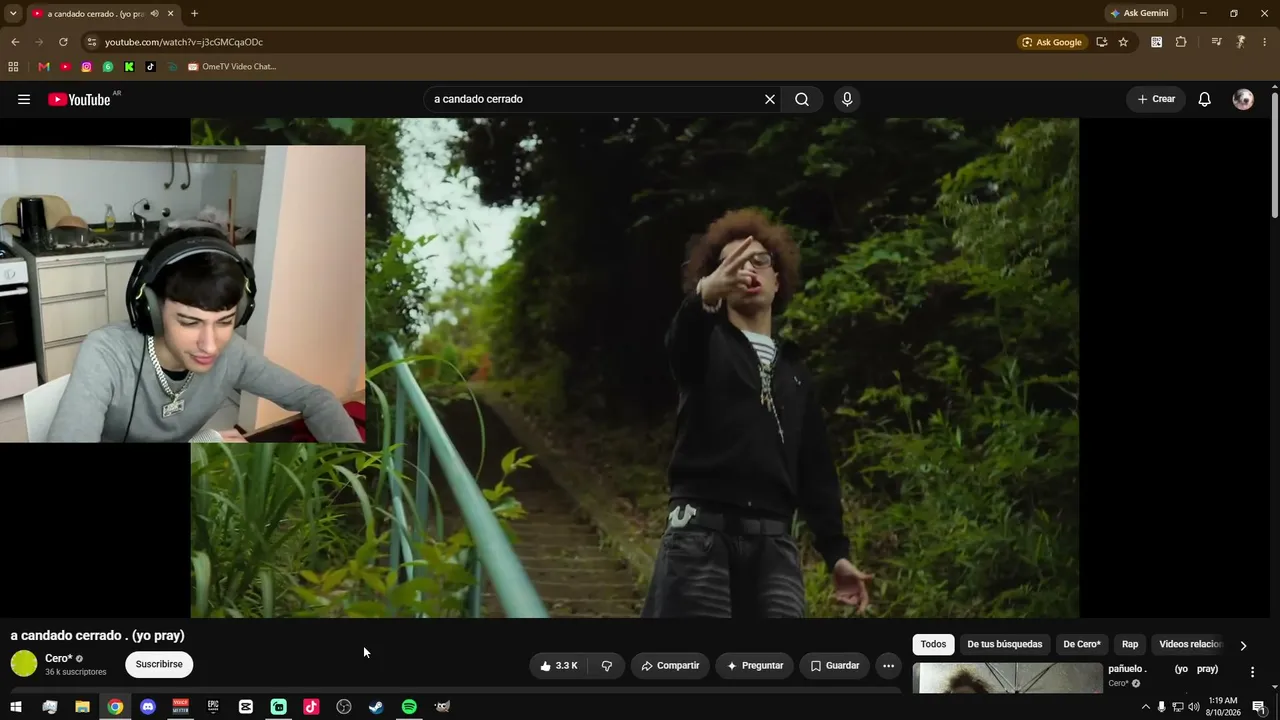Viewport: 1280px width, 720px height.
Task: Open Chrome media controls icon
Action: pos(1216,42)
